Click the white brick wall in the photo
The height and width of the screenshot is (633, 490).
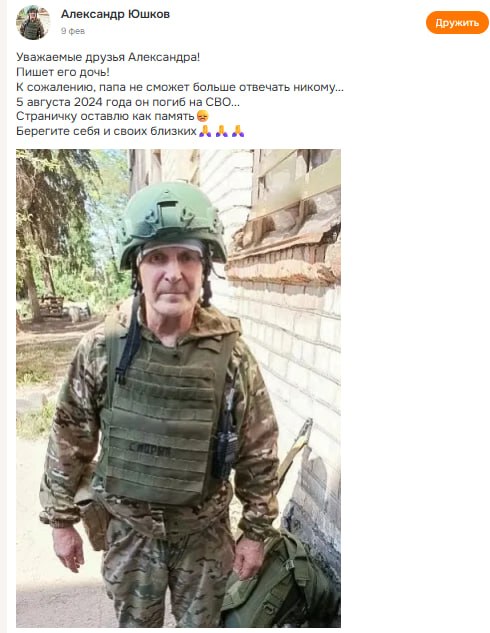pos(297,355)
